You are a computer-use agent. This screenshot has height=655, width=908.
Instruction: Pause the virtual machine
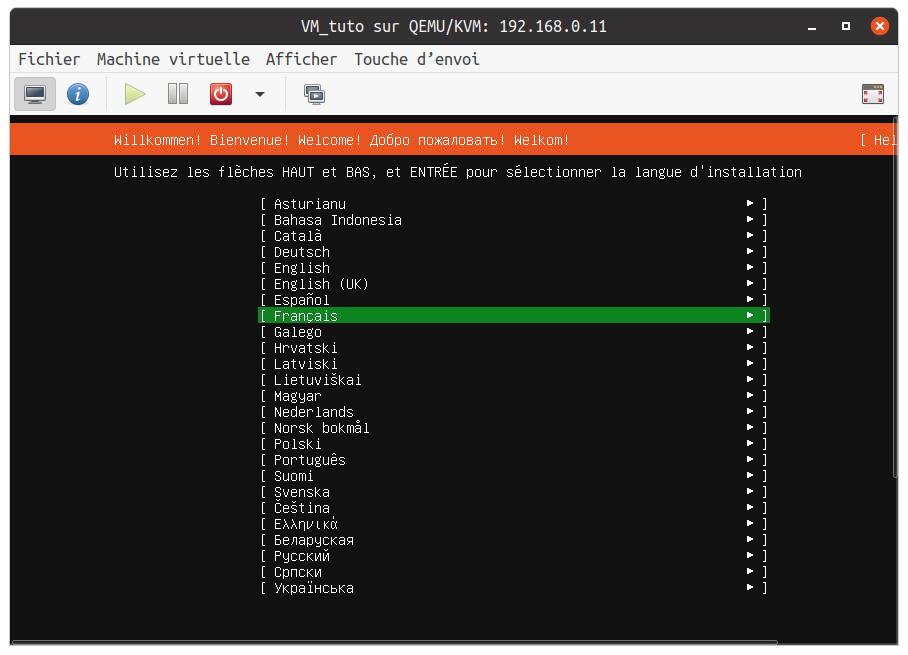pyautogui.click(x=178, y=94)
